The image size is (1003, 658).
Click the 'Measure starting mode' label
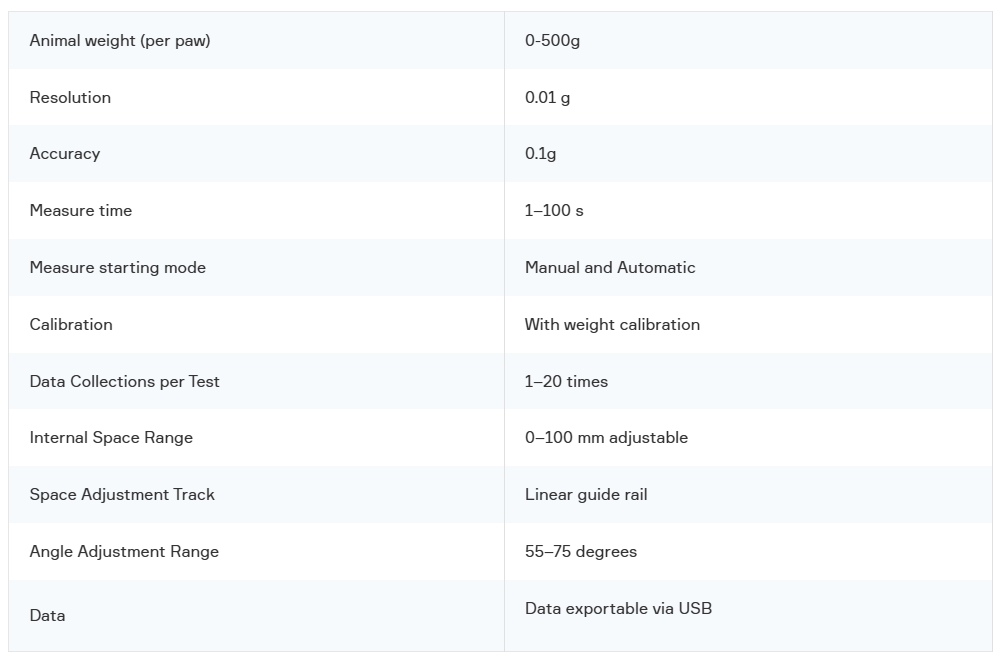click(118, 268)
